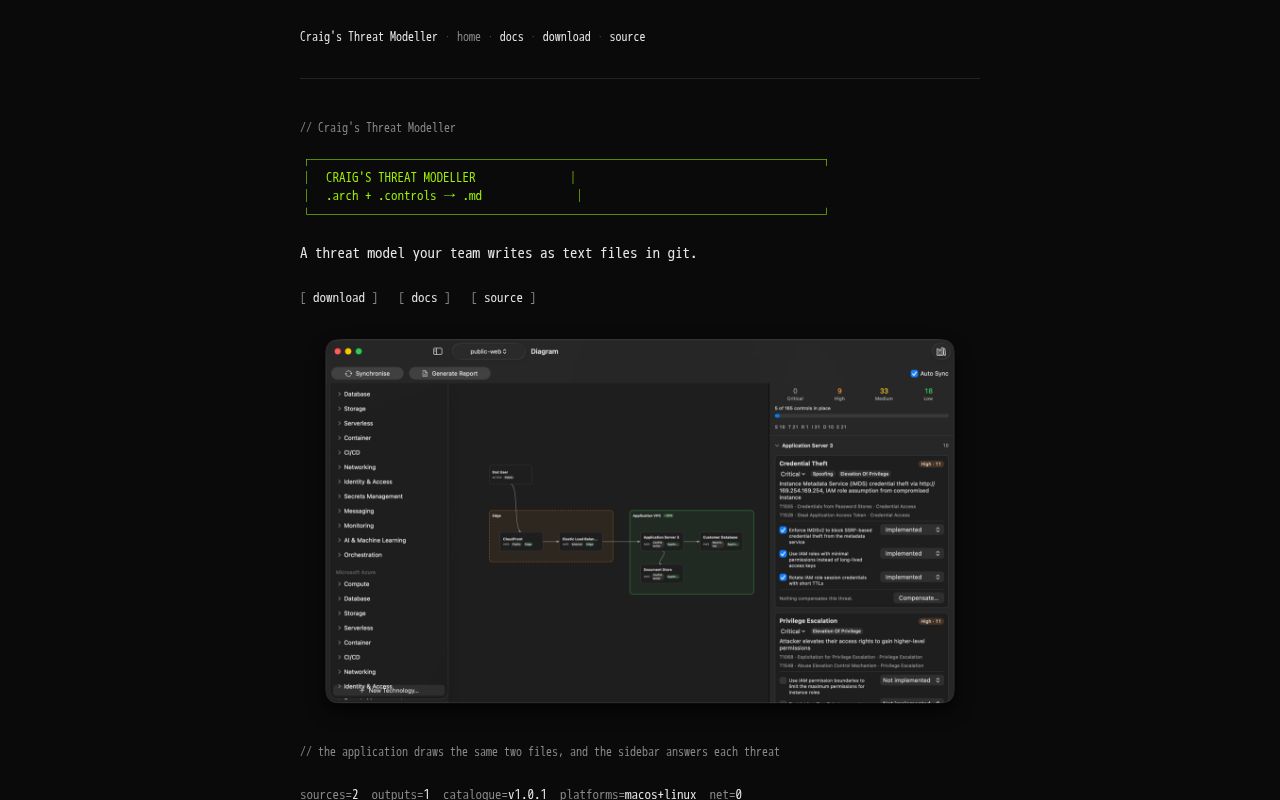Toggle the Auto Sync checkbox

click(914, 374)
